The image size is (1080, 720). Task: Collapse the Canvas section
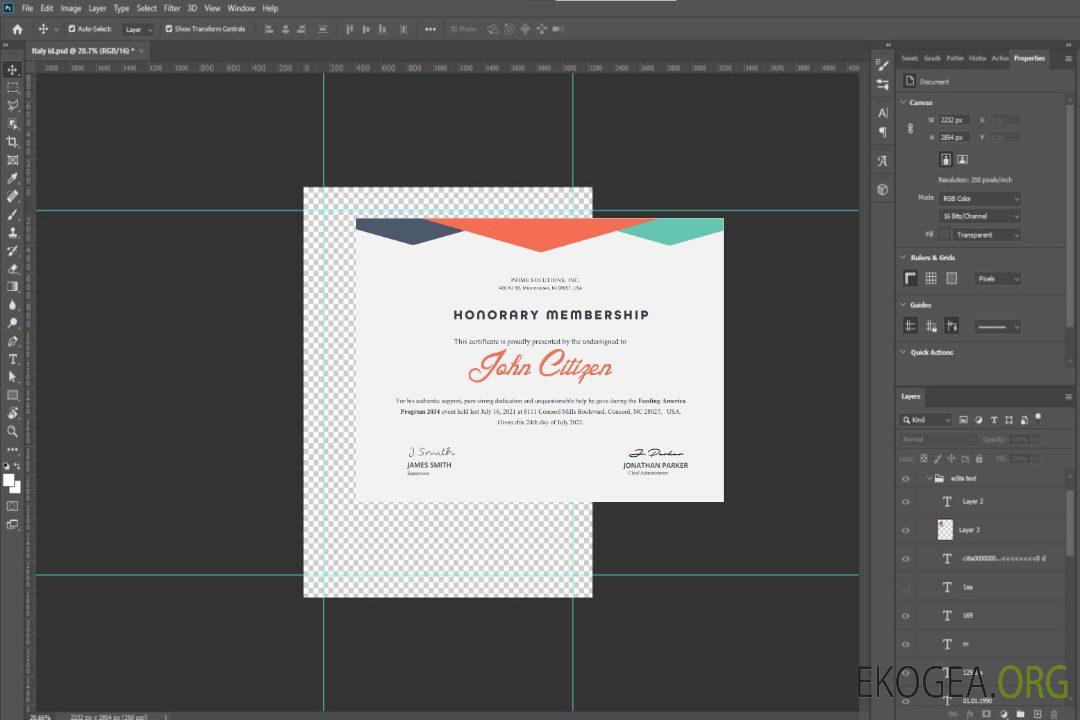tap(904, 102)
